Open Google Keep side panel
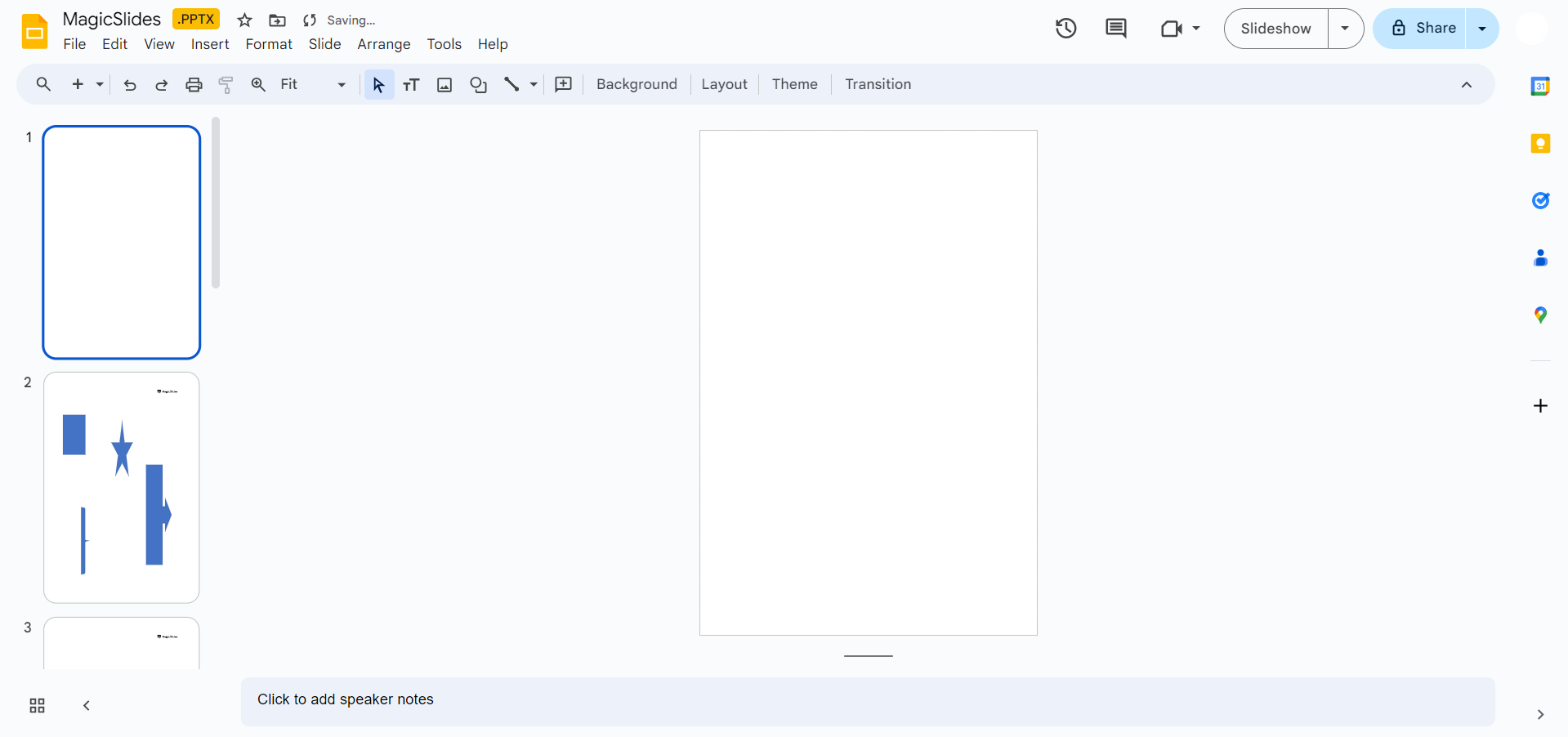The width and height of the screenshot is (1568, 737). tap(1540, 143)
